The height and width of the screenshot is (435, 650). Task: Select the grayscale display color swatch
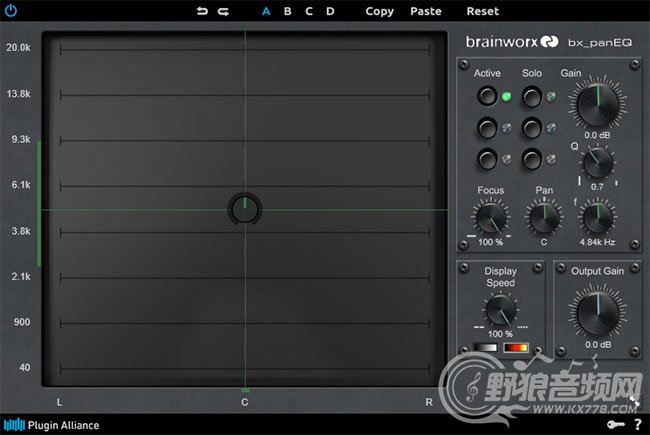click(x=485, y=347)
